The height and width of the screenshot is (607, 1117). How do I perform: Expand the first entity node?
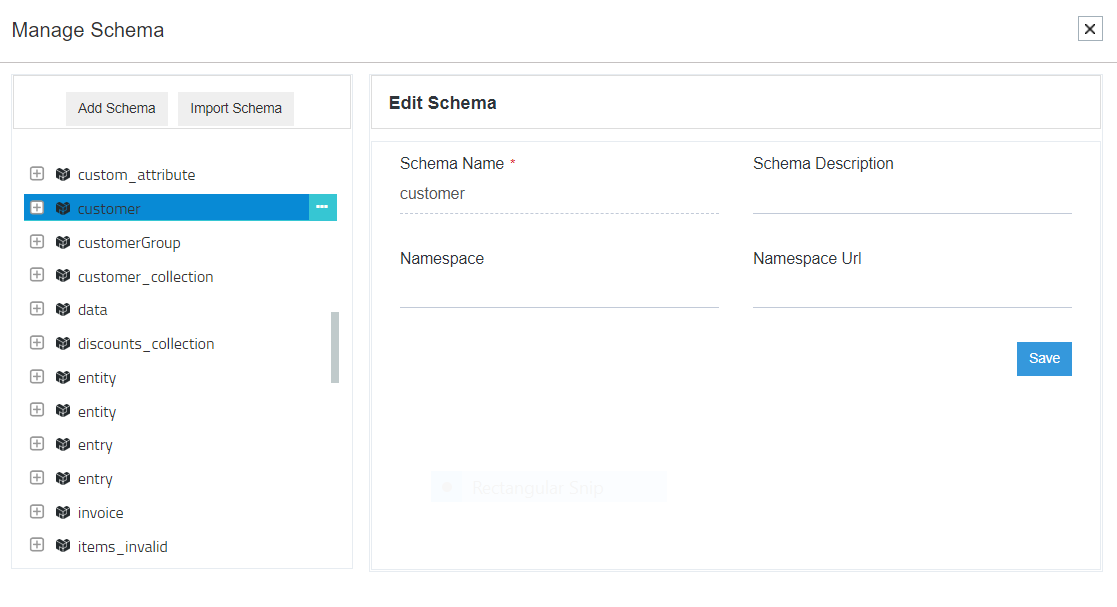37,377
